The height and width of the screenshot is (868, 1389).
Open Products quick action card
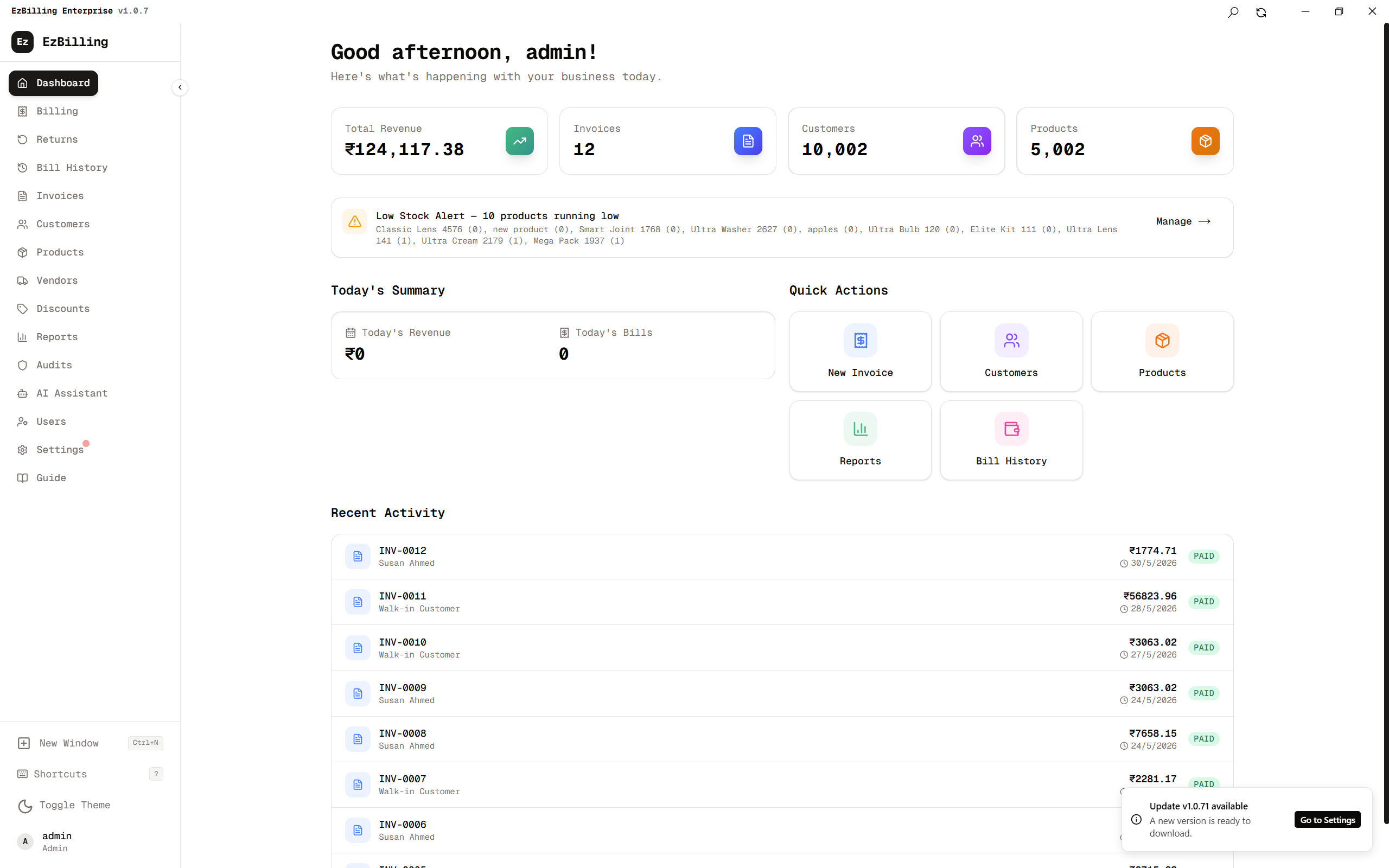point(1162,352)
